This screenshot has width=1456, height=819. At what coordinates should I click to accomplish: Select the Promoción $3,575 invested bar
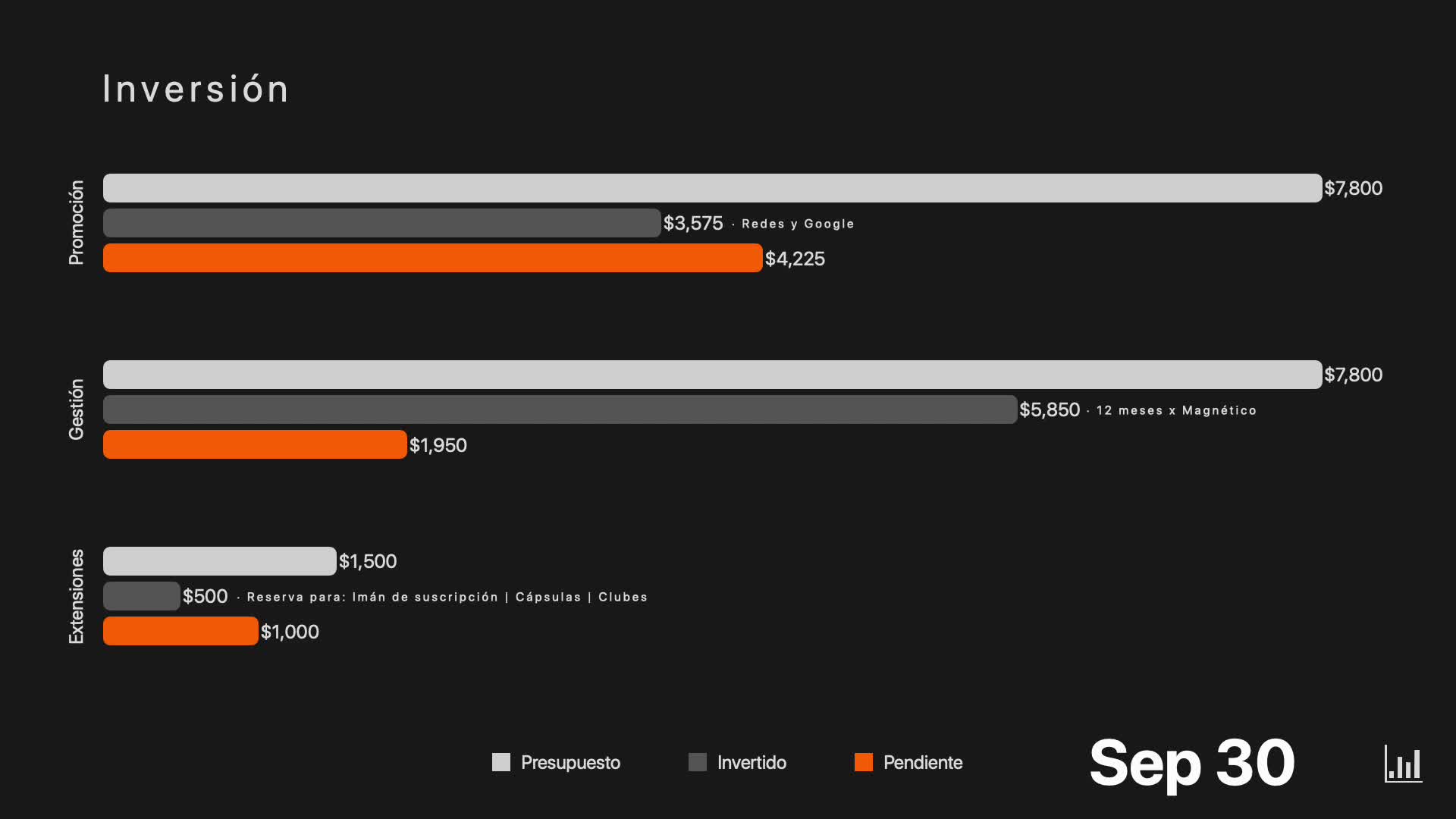(382, 223)
